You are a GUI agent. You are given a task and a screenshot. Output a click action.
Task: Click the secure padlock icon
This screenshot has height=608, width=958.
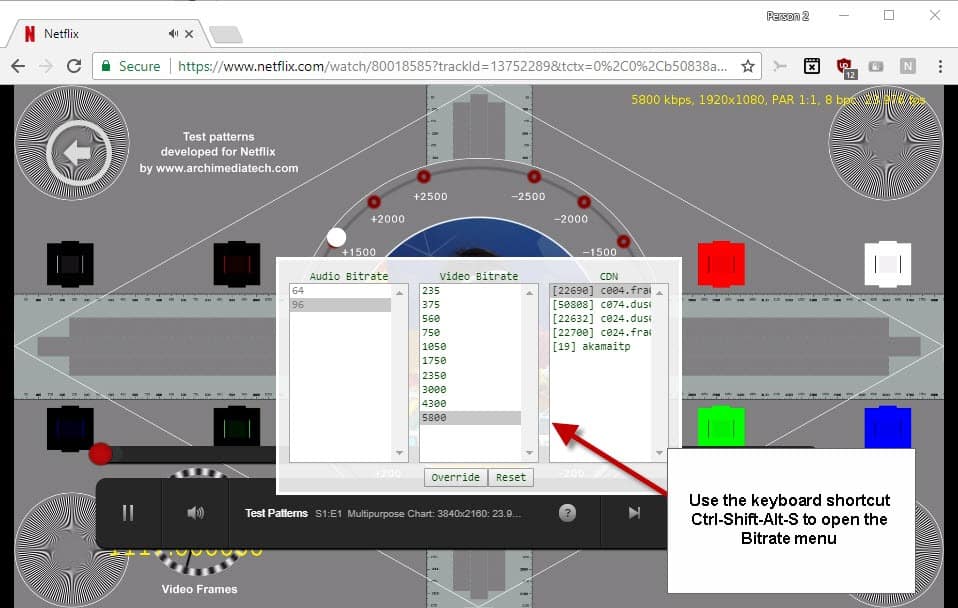(x=106, y=66)
